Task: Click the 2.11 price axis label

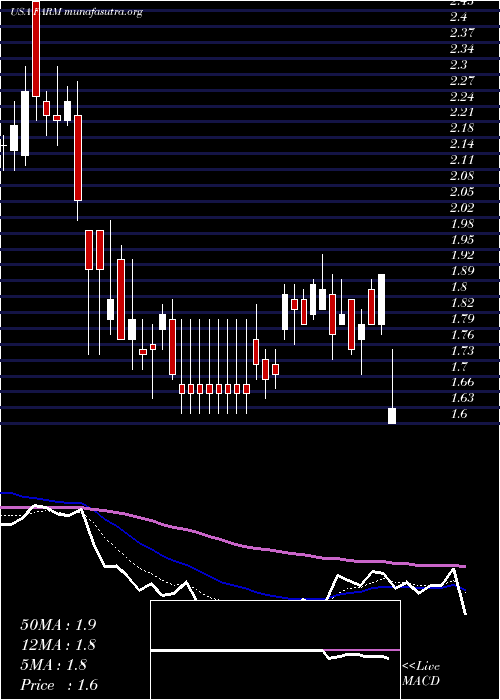Action: coord(462,160)
